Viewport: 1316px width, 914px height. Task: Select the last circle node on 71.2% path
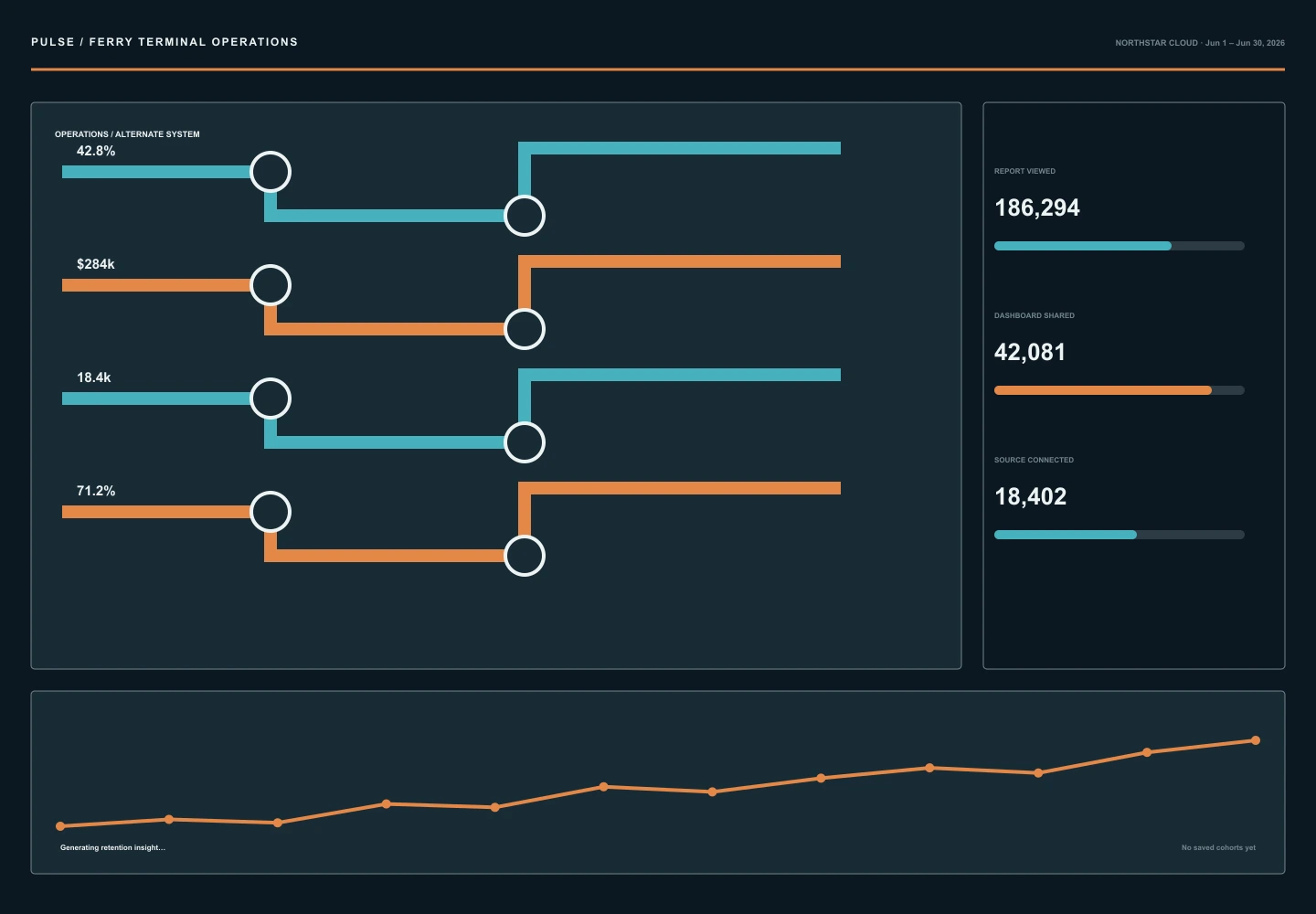[x=525, y=556]
